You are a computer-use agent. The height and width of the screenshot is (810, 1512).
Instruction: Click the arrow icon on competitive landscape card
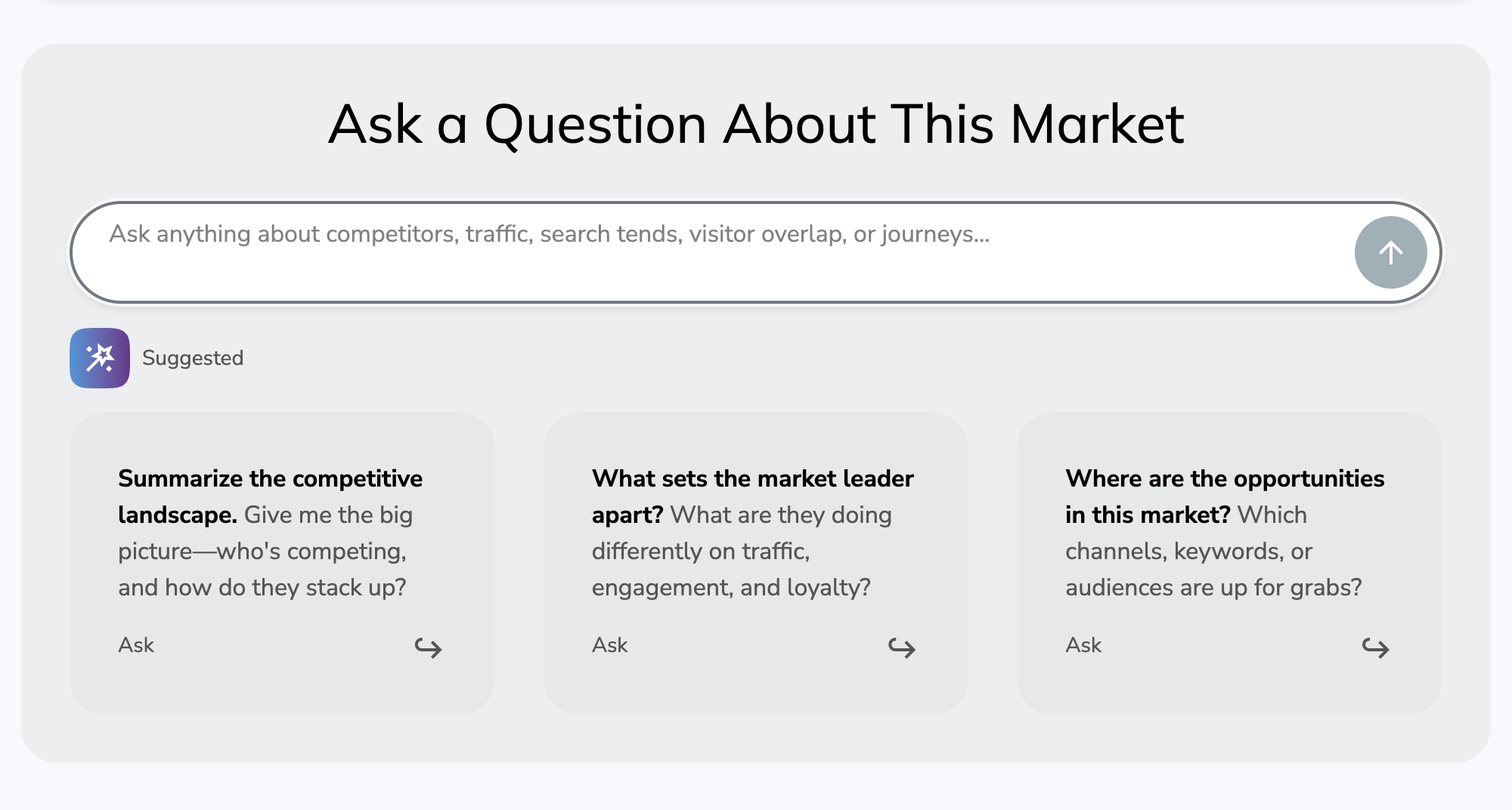point(428,648)
